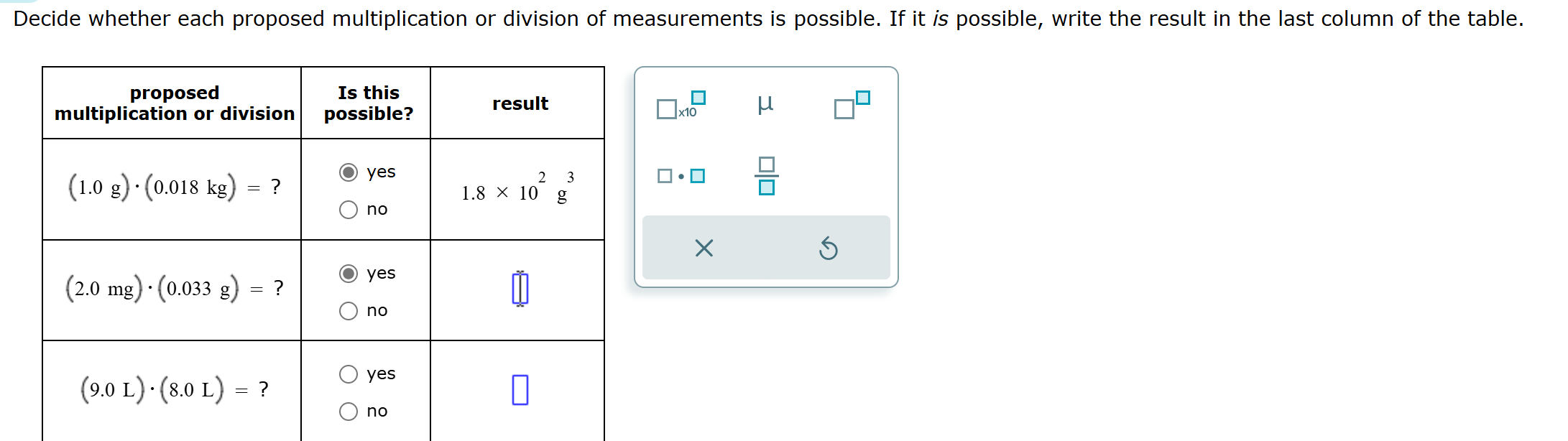Select no for (9.0 L)·(8.0 L)
The width and height of the screenshot is (1568, 441).
coord(349,411)
